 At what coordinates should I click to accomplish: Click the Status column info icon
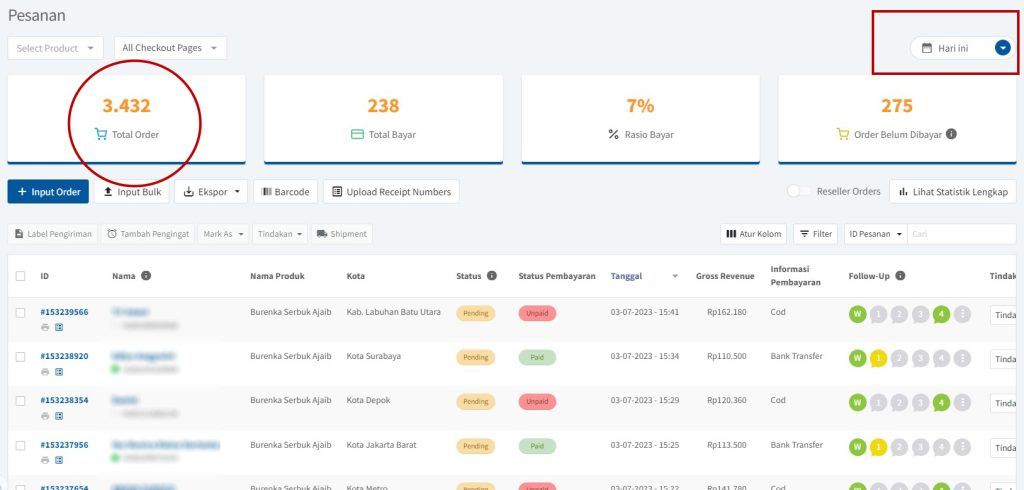tap(492, 276)
